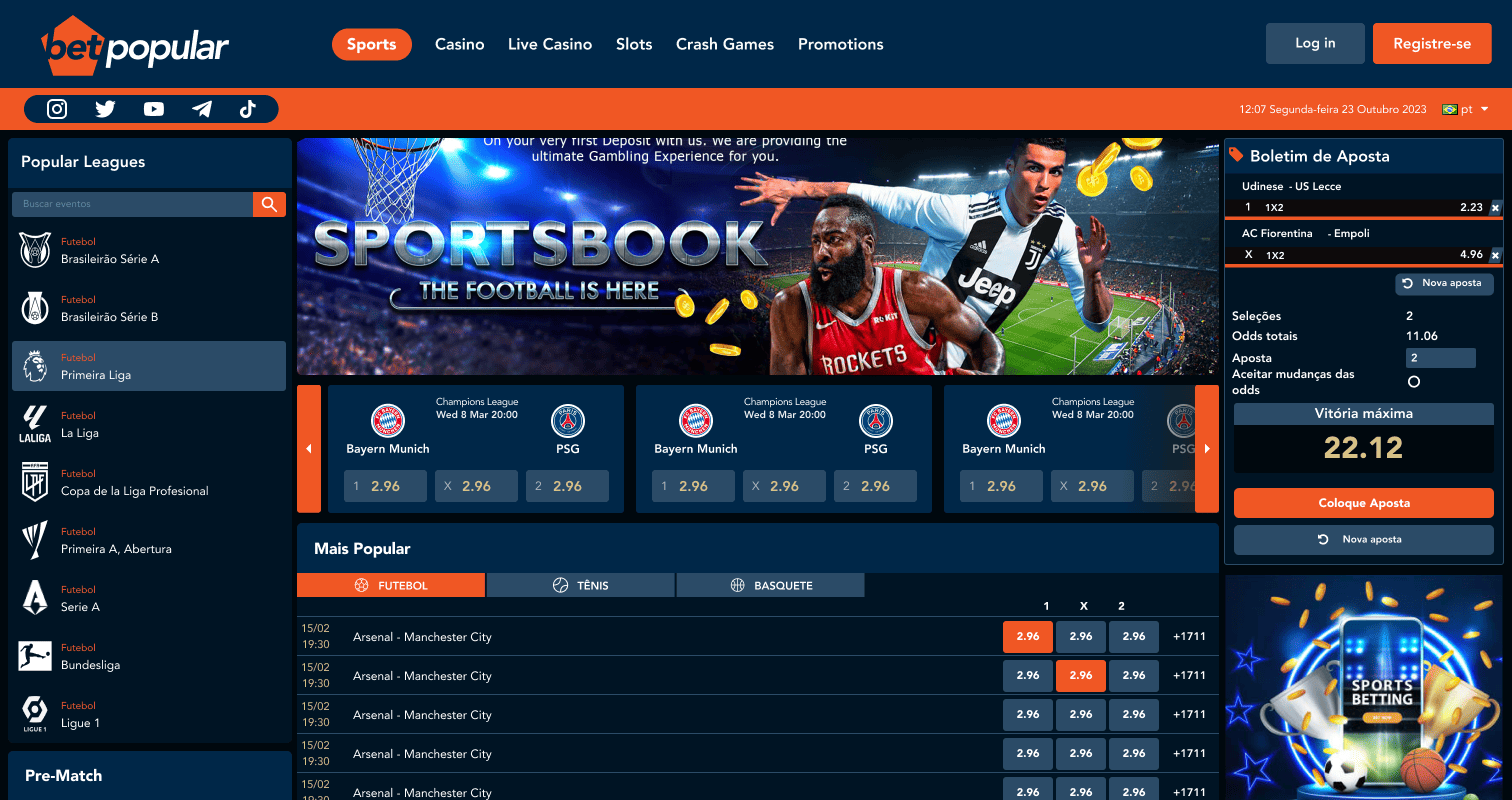Open the Telegram social icon
1512x800 pixels.
point(202,109)
